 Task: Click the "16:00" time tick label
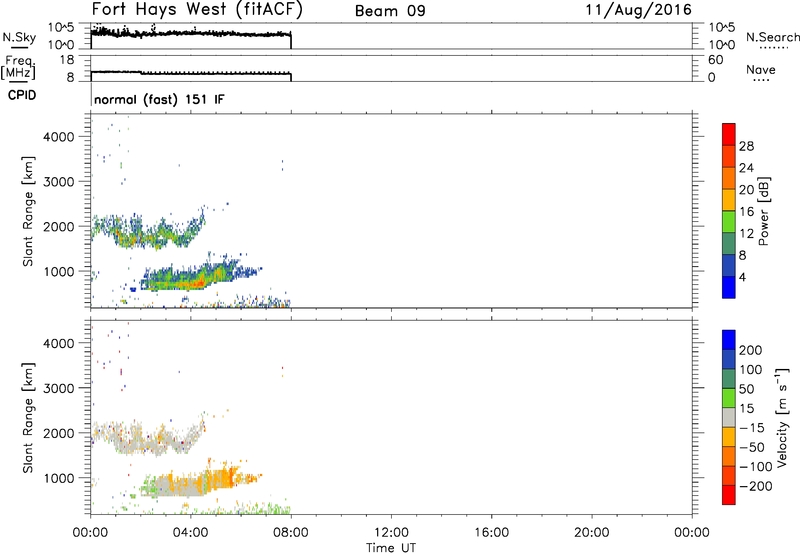(x=491, y=533)
